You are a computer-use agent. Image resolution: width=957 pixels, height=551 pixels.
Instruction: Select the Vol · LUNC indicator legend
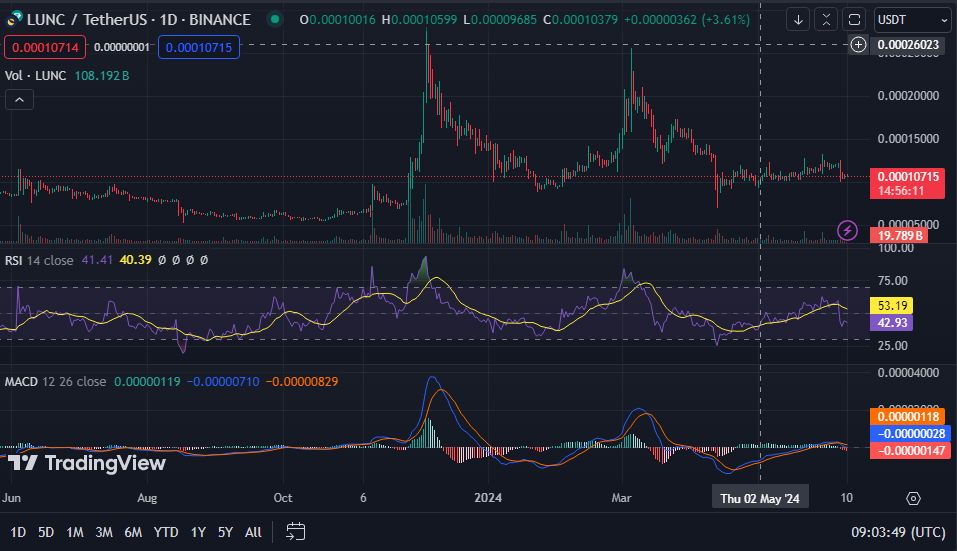tap(36, 75)
